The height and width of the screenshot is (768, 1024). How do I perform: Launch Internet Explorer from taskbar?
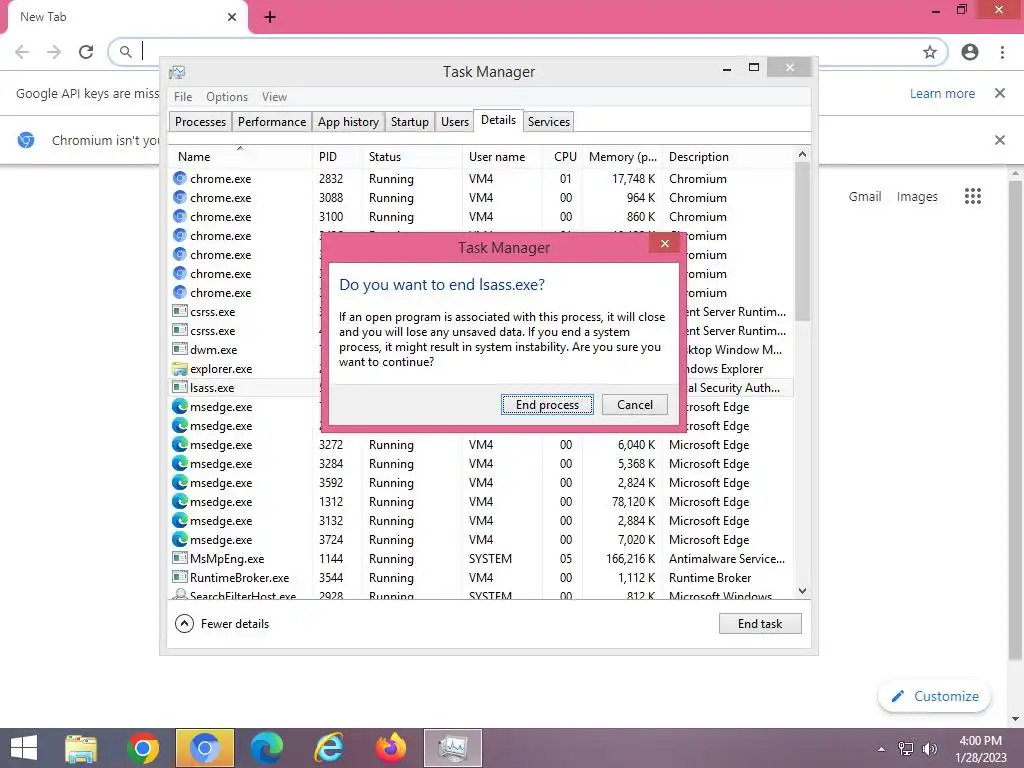328,748
